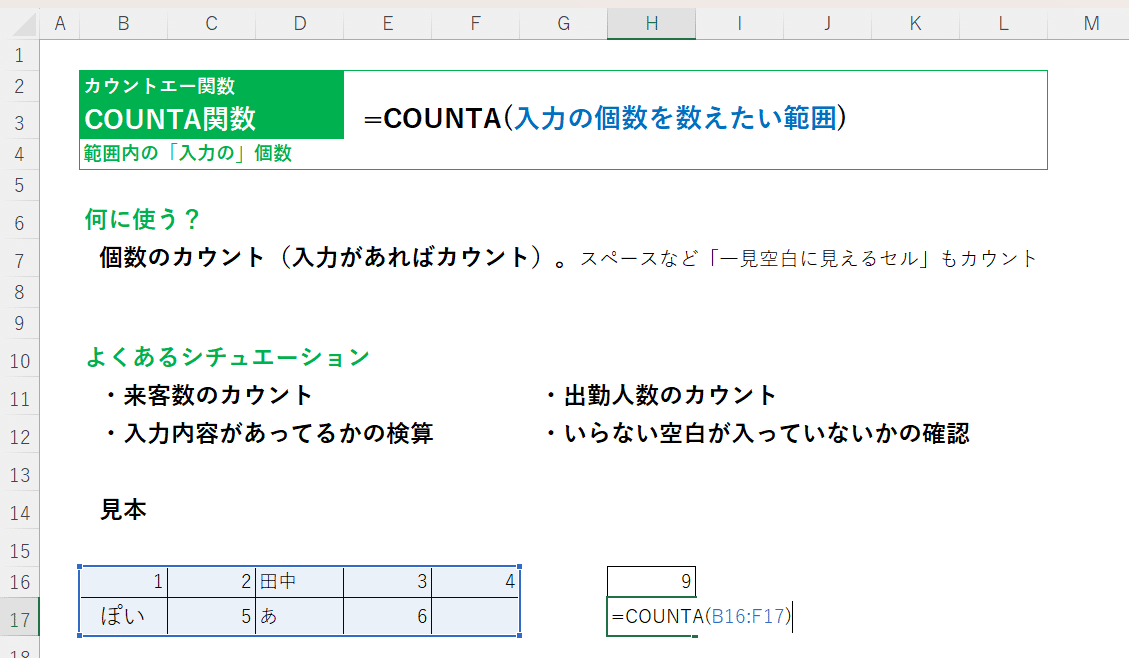Select column C header
Screen dimensions: 1129x658
[x=211, y=24]
